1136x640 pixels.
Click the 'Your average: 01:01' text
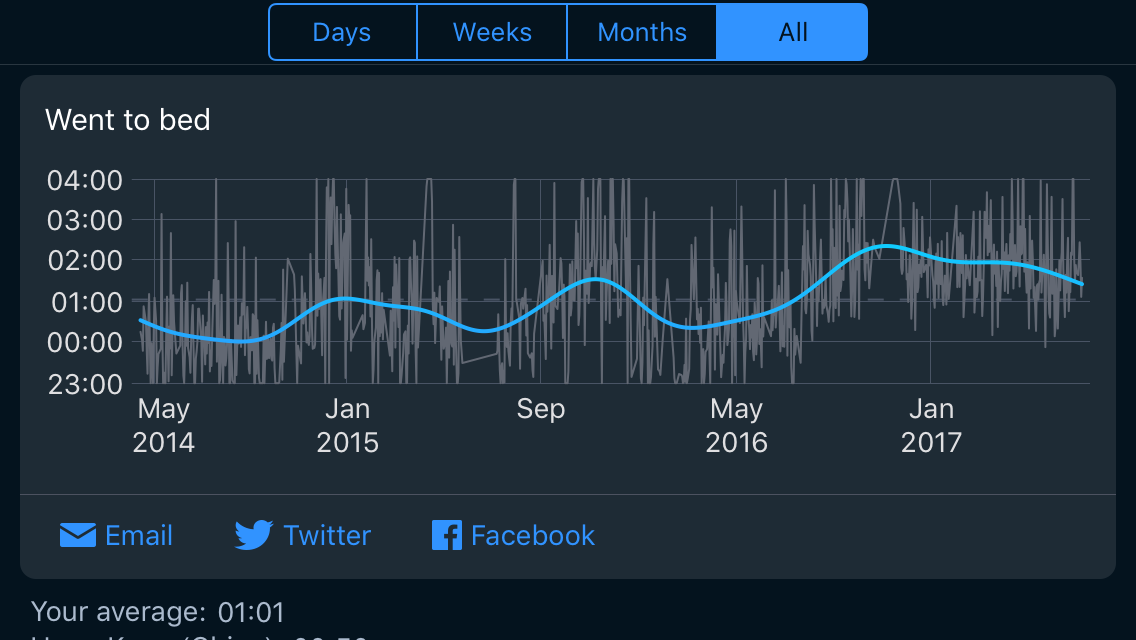[x=158, y=612]
